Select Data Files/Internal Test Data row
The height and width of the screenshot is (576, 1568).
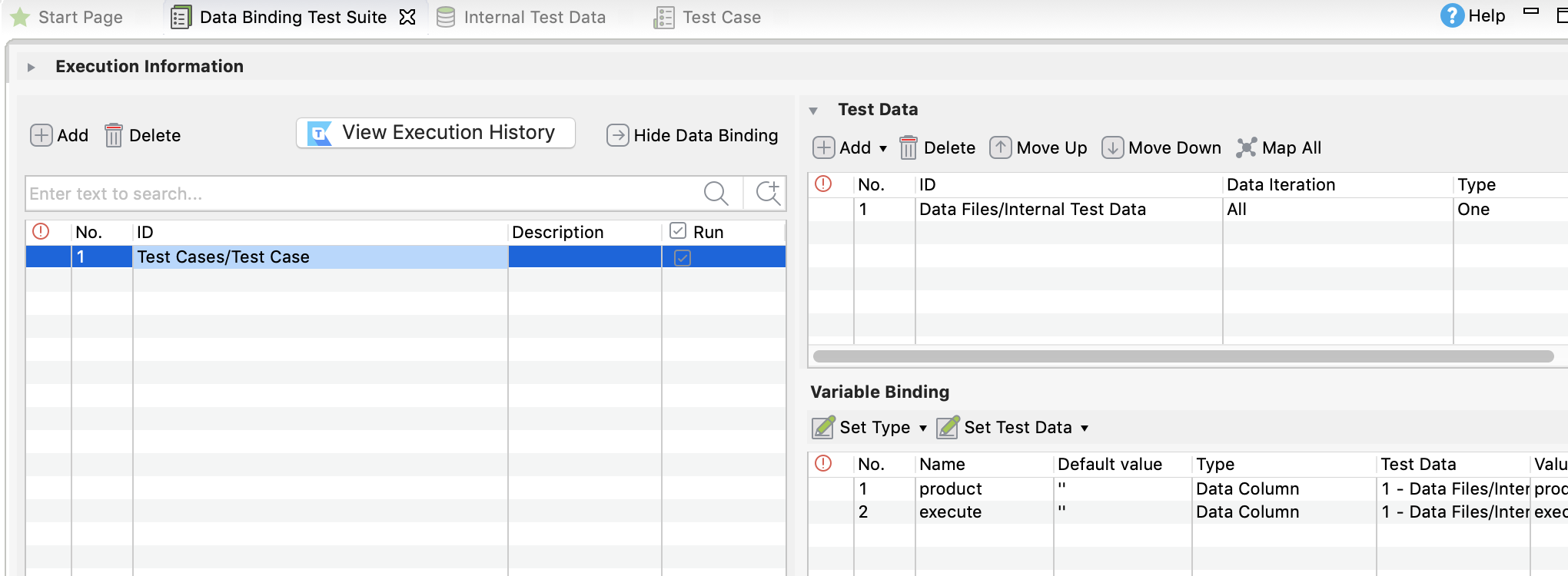1188,210
